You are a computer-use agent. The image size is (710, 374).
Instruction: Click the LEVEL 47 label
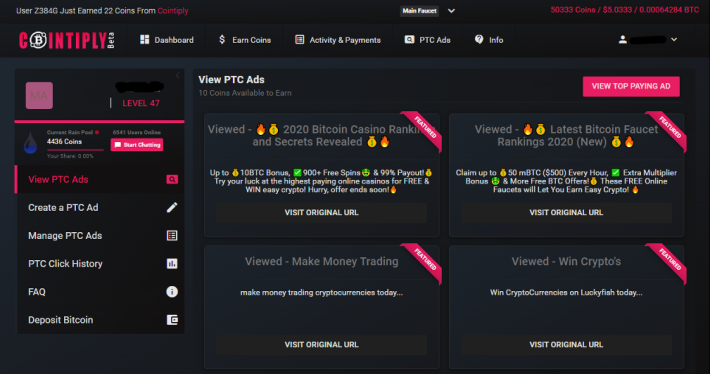click(x=141, y=103)
